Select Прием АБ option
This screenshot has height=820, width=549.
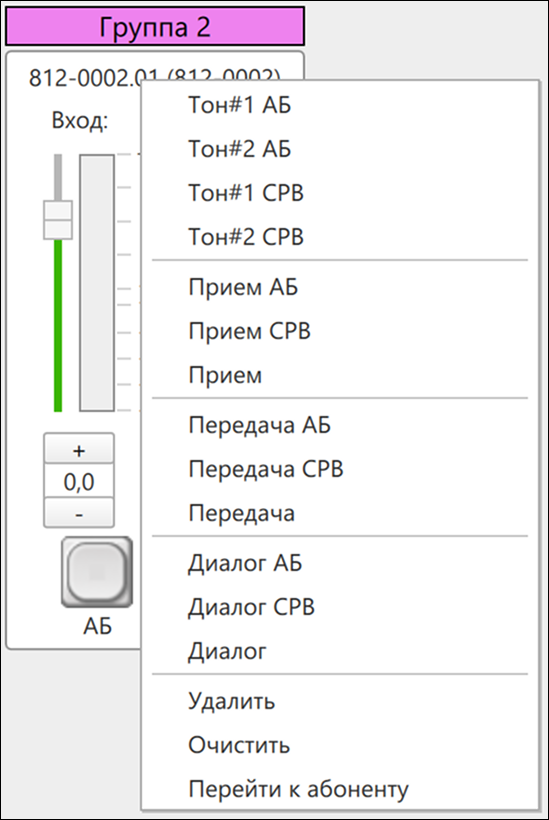click(340, 287)
